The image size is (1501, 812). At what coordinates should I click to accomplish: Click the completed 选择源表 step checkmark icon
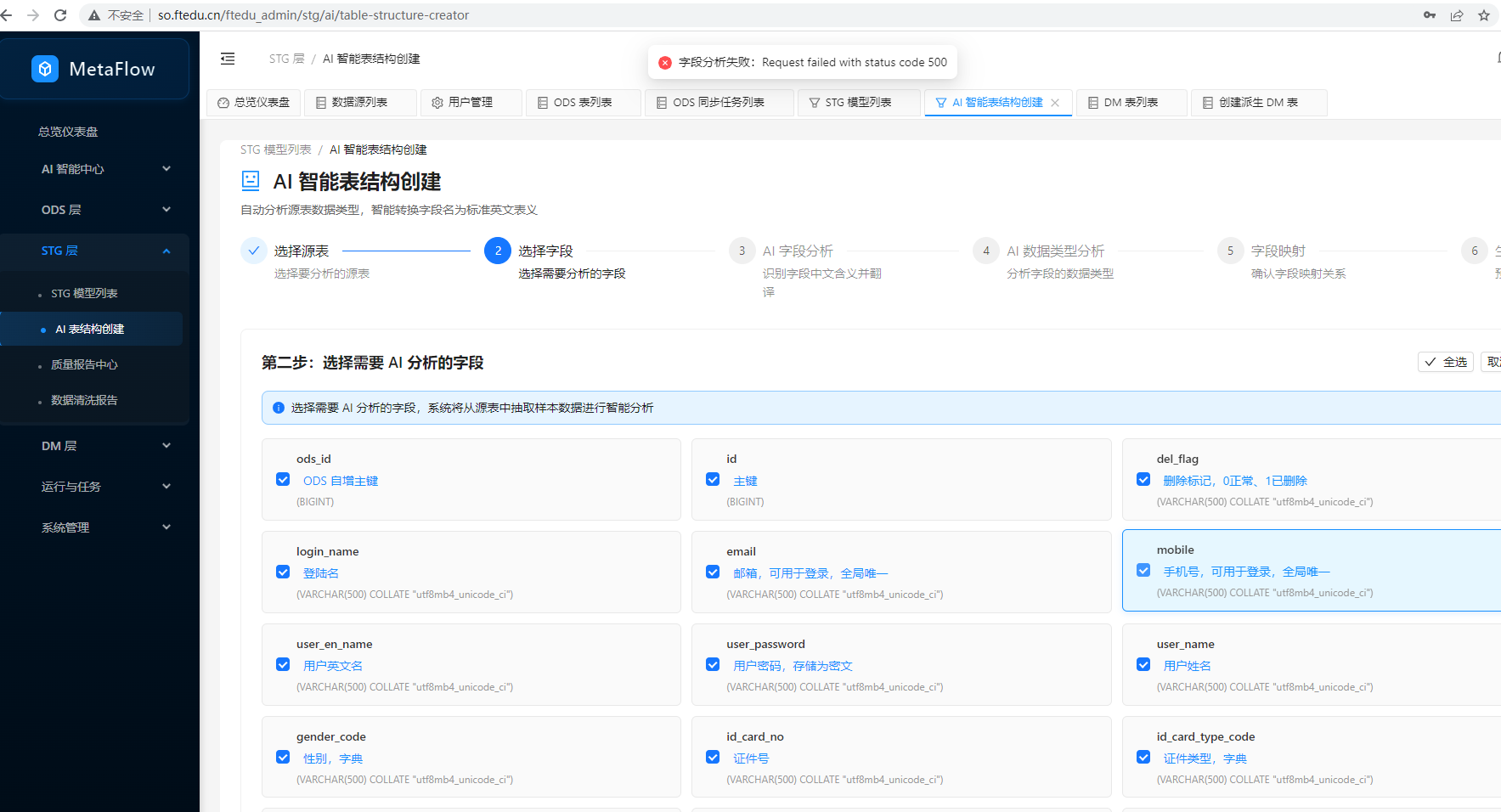[x=253, y=251]
